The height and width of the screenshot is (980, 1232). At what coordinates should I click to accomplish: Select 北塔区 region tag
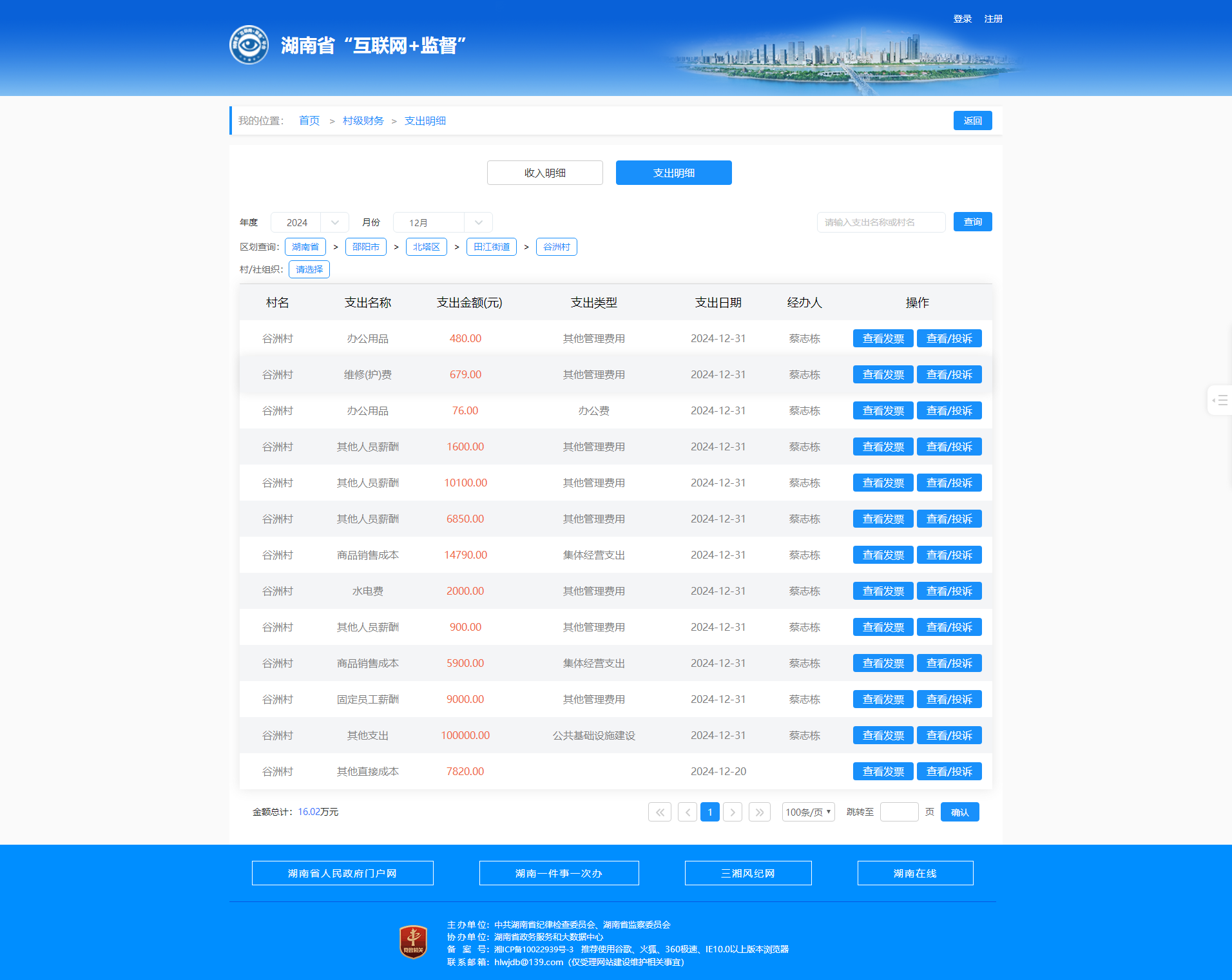click(427, 247)
